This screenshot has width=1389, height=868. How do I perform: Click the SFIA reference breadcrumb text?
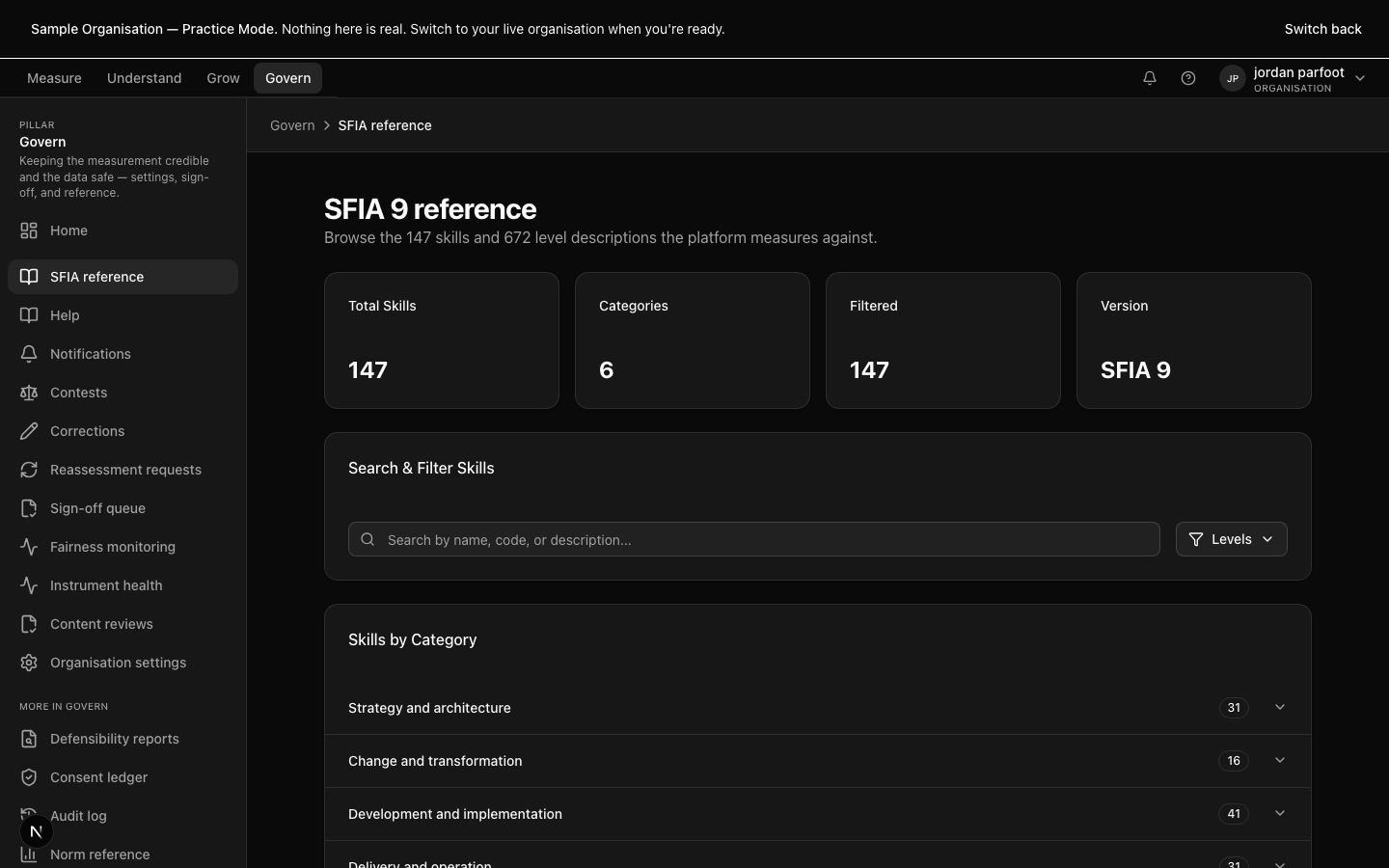385,125
